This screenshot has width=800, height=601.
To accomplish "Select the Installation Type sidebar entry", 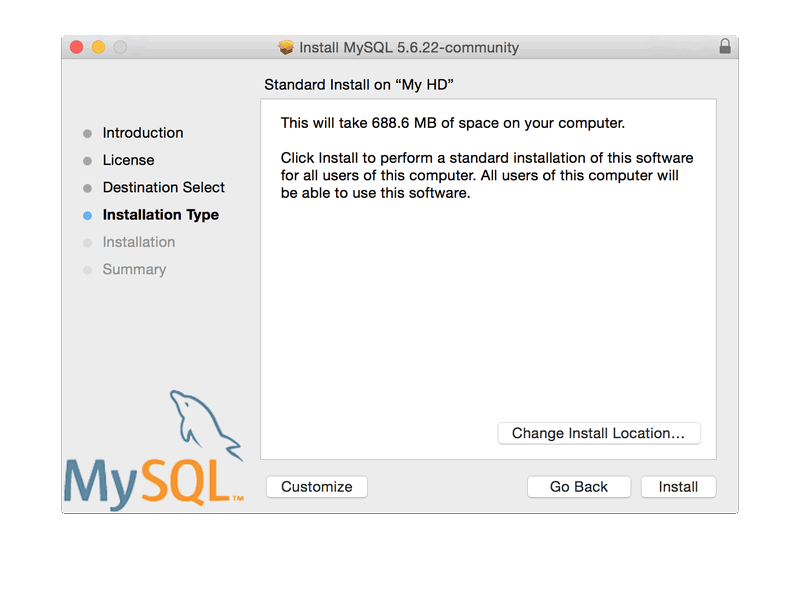I will pyautogui.click(x=160, y=214).
